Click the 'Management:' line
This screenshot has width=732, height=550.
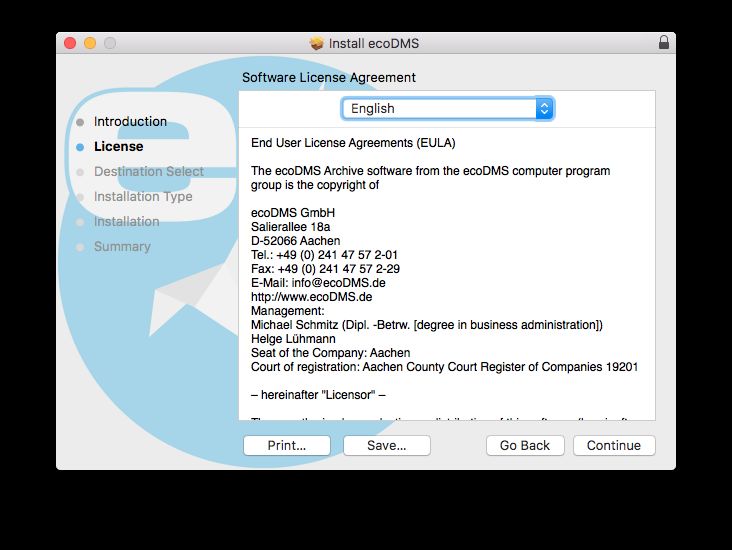point(288,311)
